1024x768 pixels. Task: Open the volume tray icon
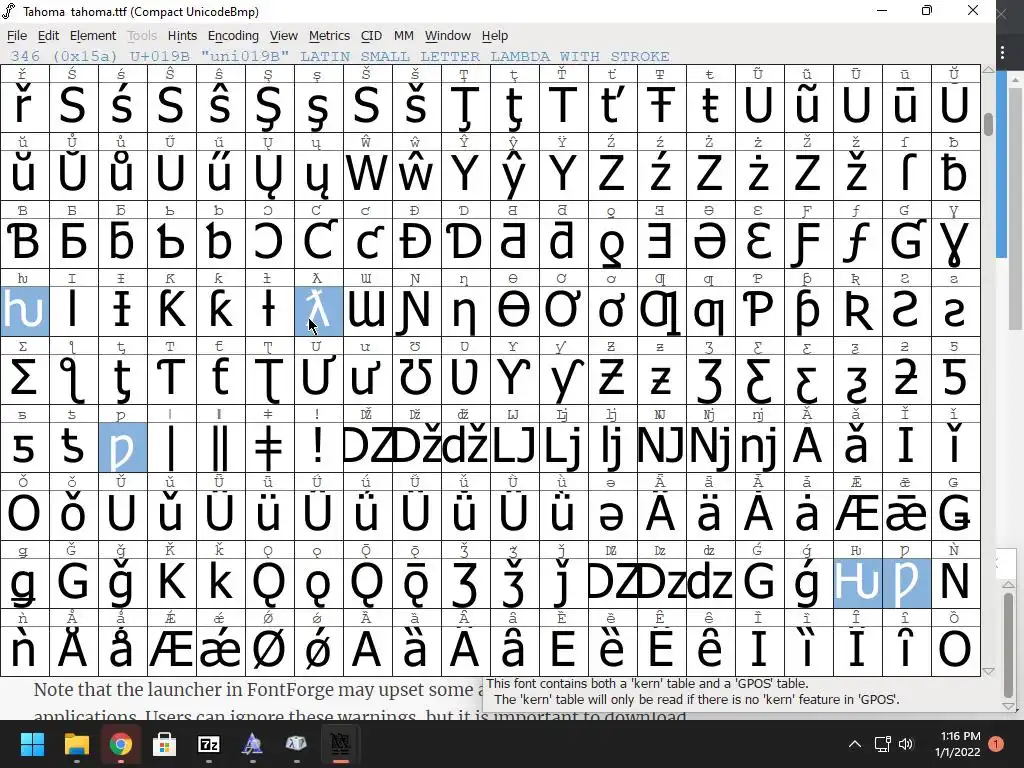[906, 744]
